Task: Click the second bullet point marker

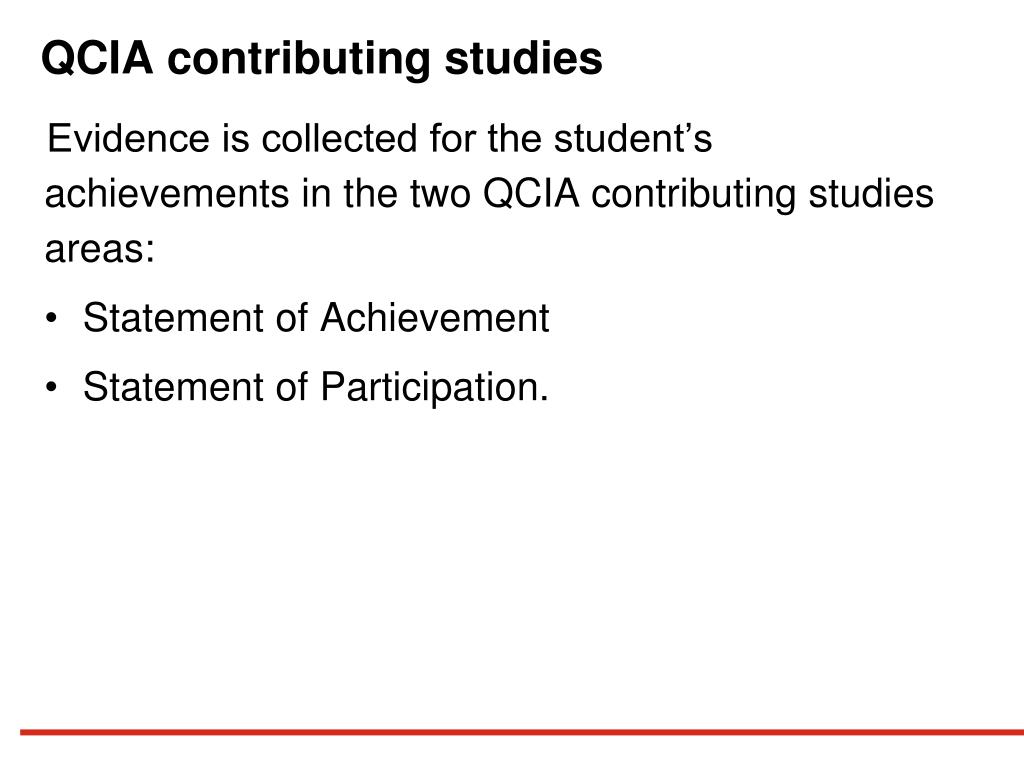Action: point(52,387)
